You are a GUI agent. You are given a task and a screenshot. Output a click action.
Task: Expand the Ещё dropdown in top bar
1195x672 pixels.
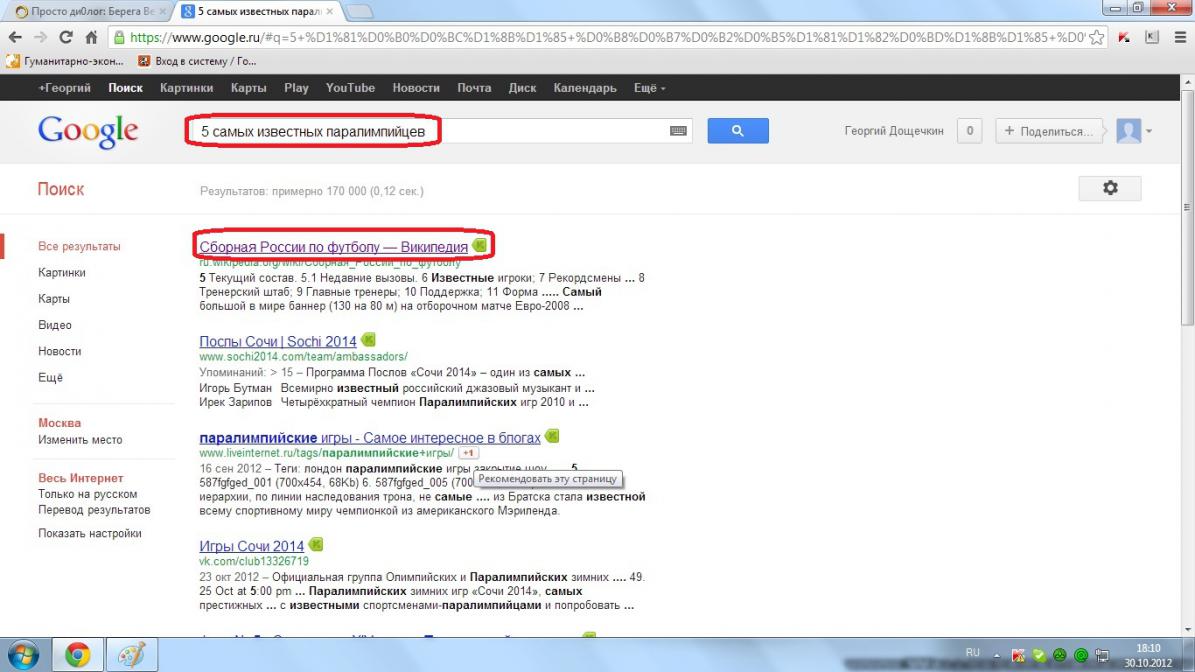(x=649, y=88)
